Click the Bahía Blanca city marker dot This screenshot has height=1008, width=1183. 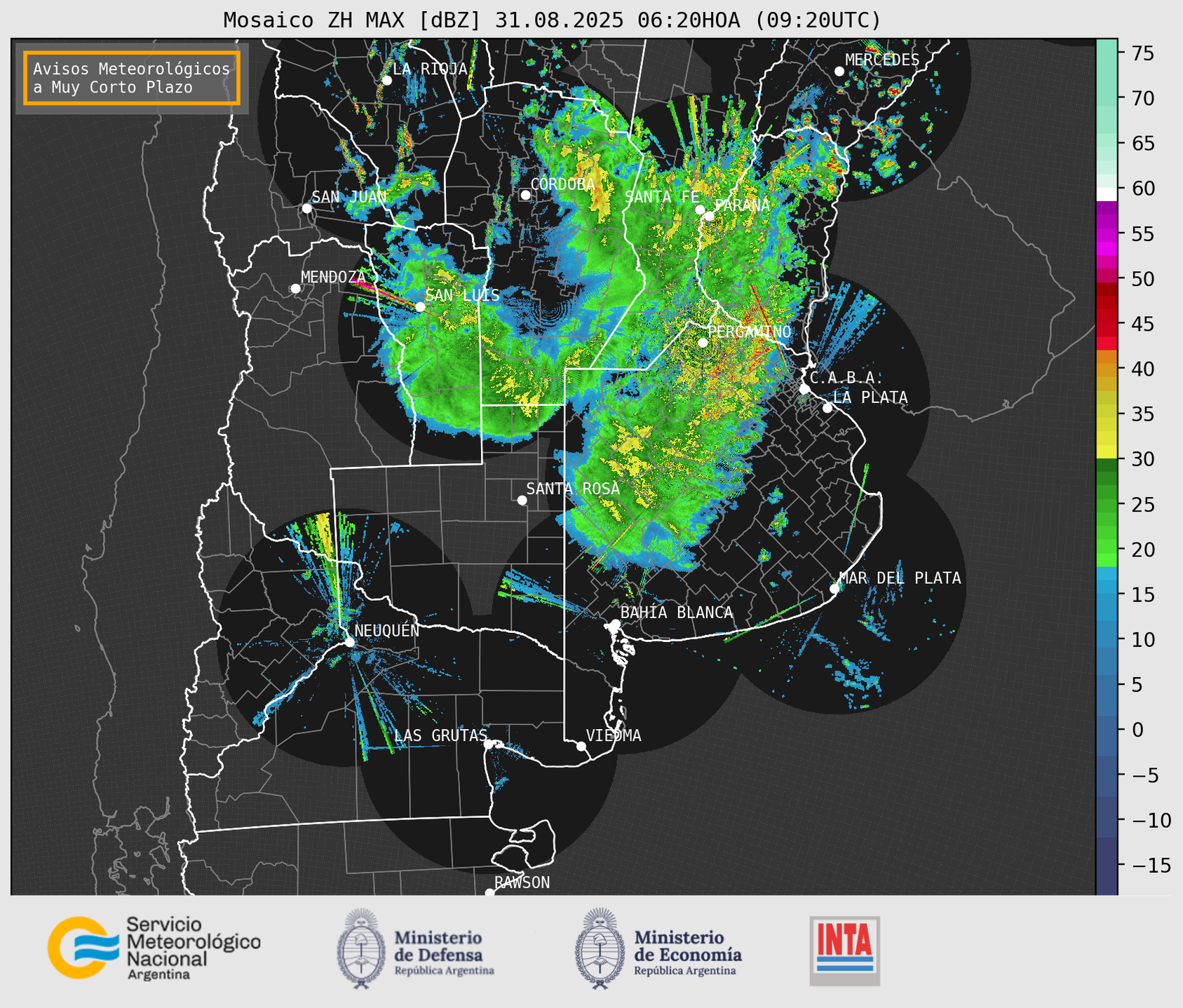(615, 624)
